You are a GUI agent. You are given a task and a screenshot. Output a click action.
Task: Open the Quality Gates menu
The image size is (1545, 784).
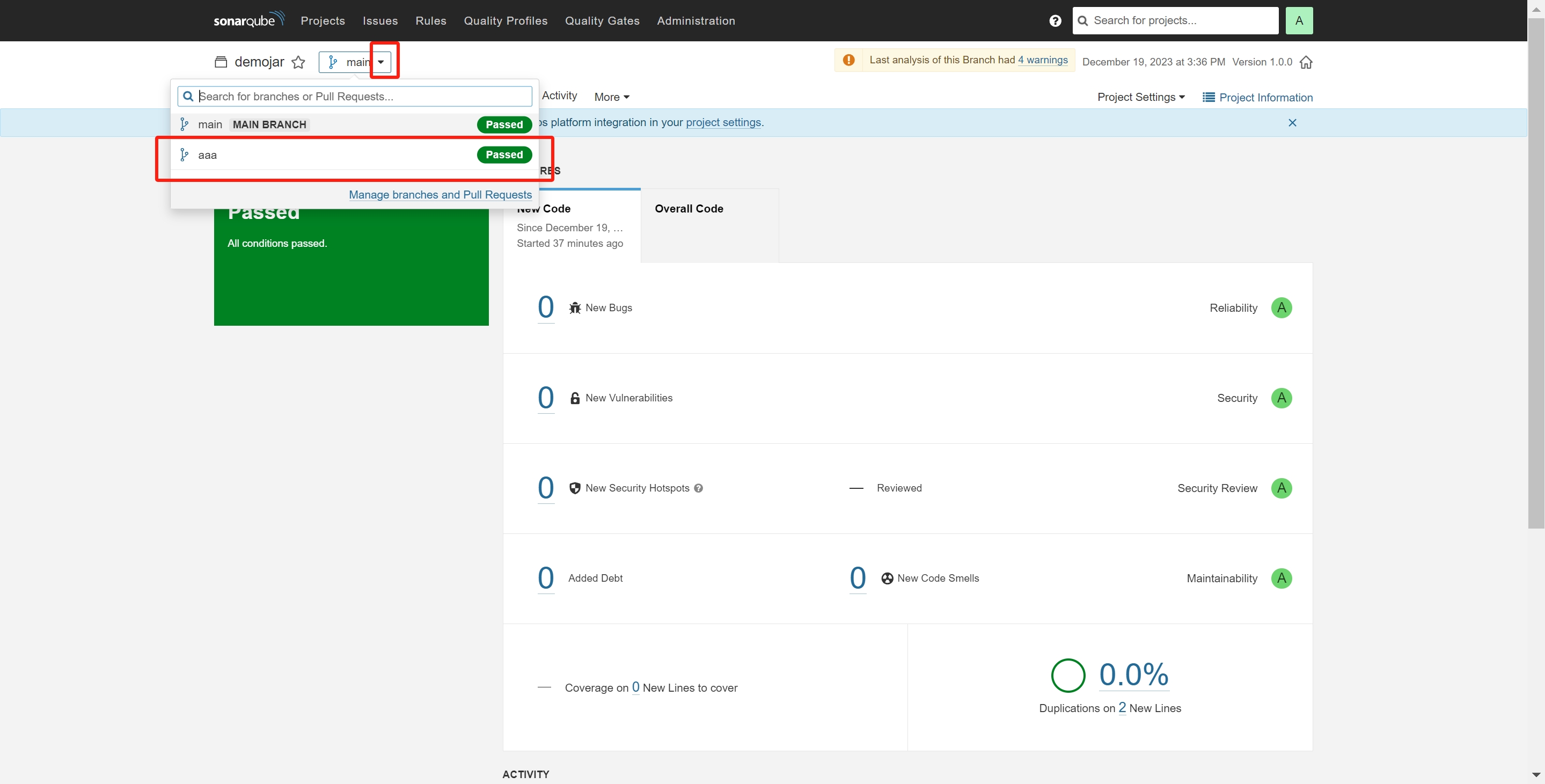click(602, 21)
